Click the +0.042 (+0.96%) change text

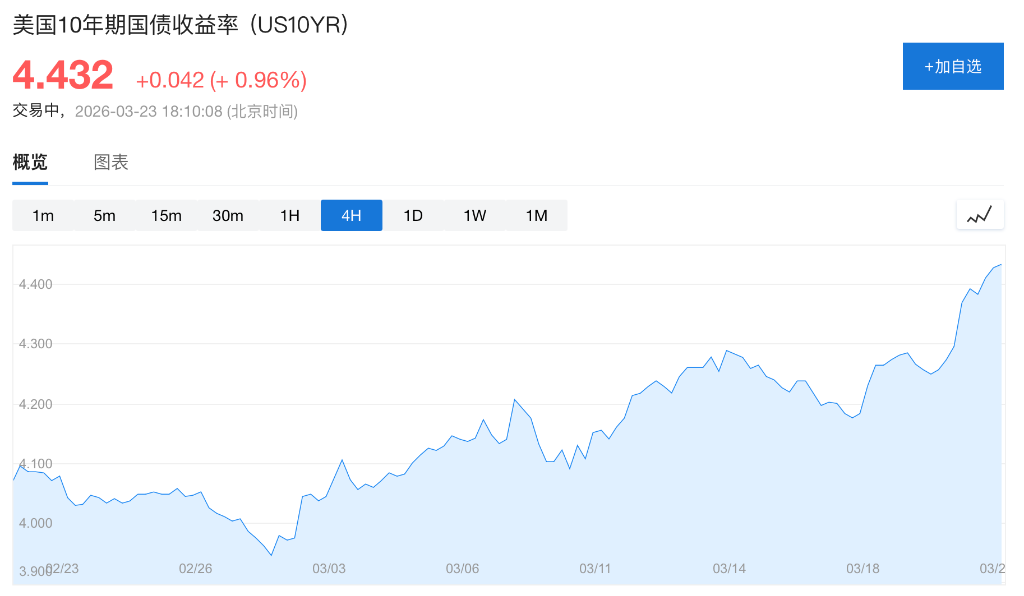(x=221, y=80)
